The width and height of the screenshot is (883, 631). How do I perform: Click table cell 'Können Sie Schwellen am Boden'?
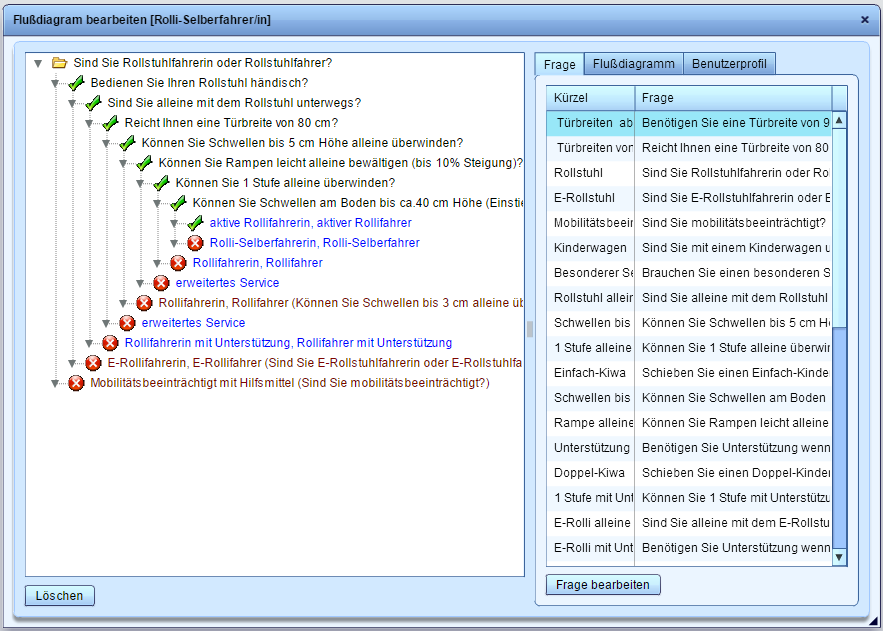click(x=733, y=397)
